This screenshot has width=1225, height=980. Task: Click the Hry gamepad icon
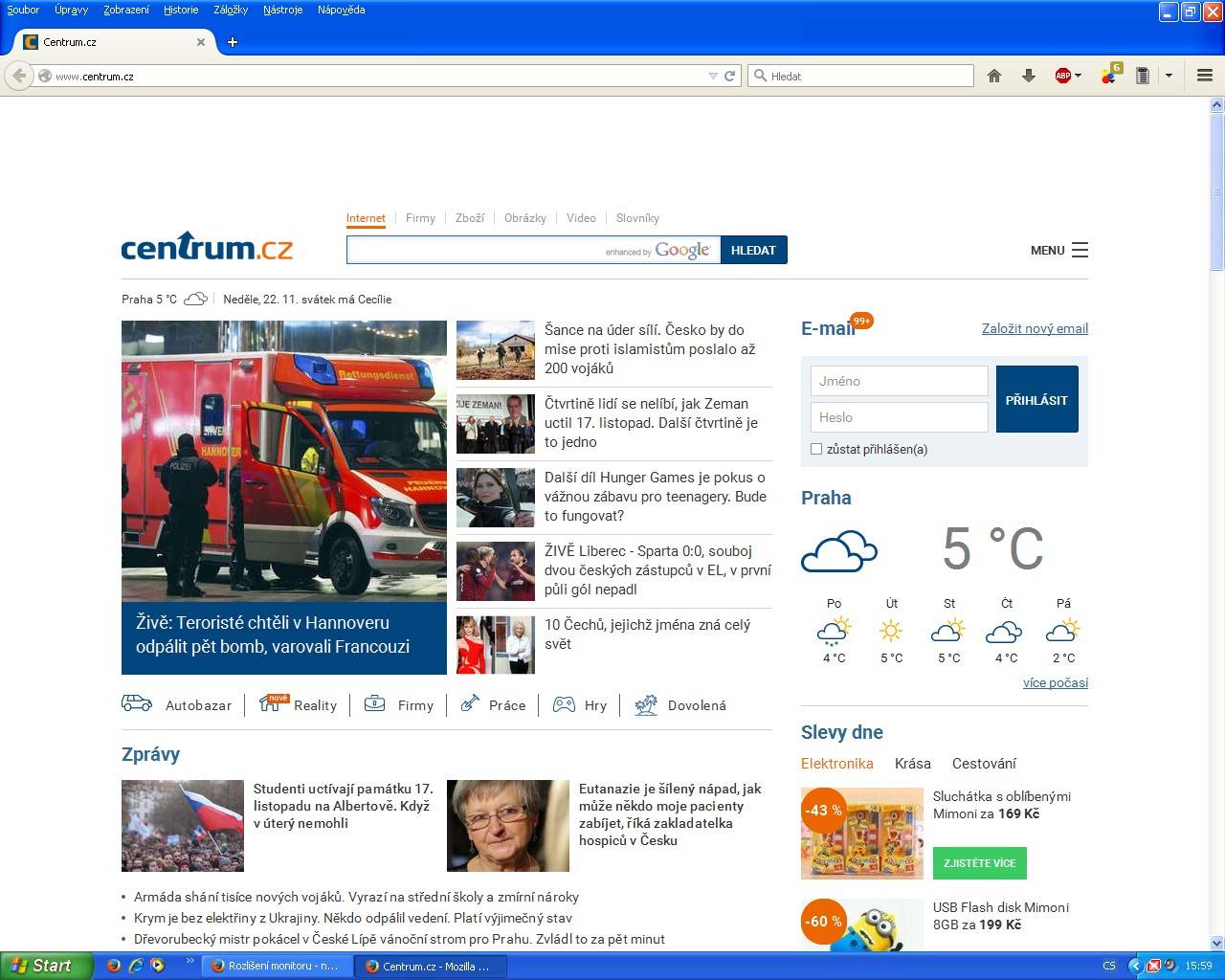(x=565, y=704)
